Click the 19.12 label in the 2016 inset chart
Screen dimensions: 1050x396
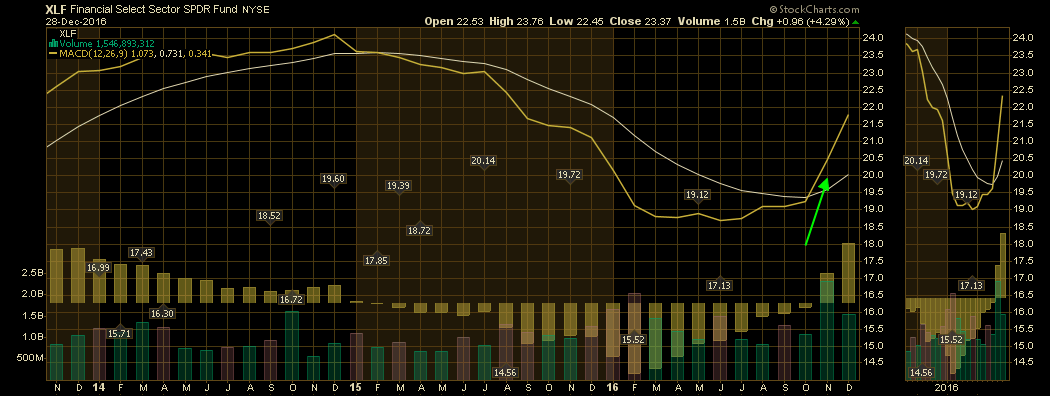click(966, 195)
